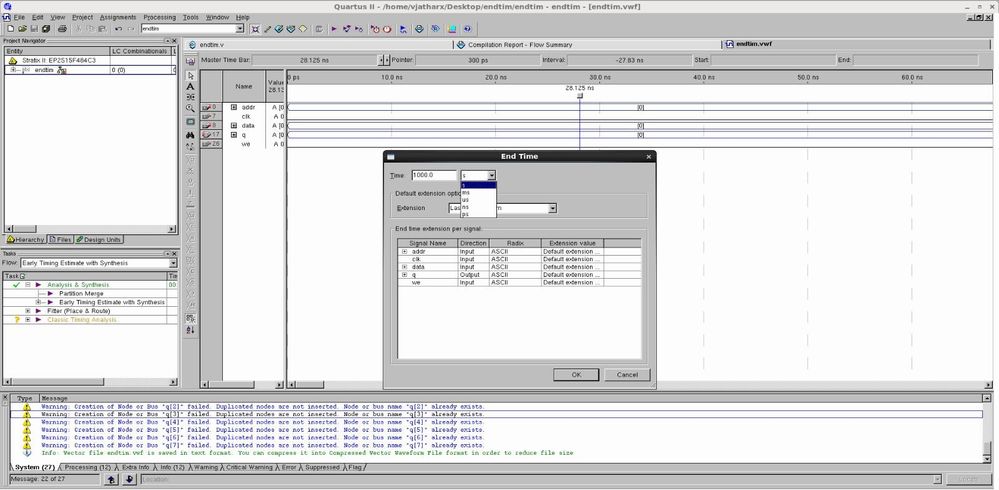This screenshot has width=999, height=490.
Task: Click the Open file toolbar icon
Action: point(22,29)
